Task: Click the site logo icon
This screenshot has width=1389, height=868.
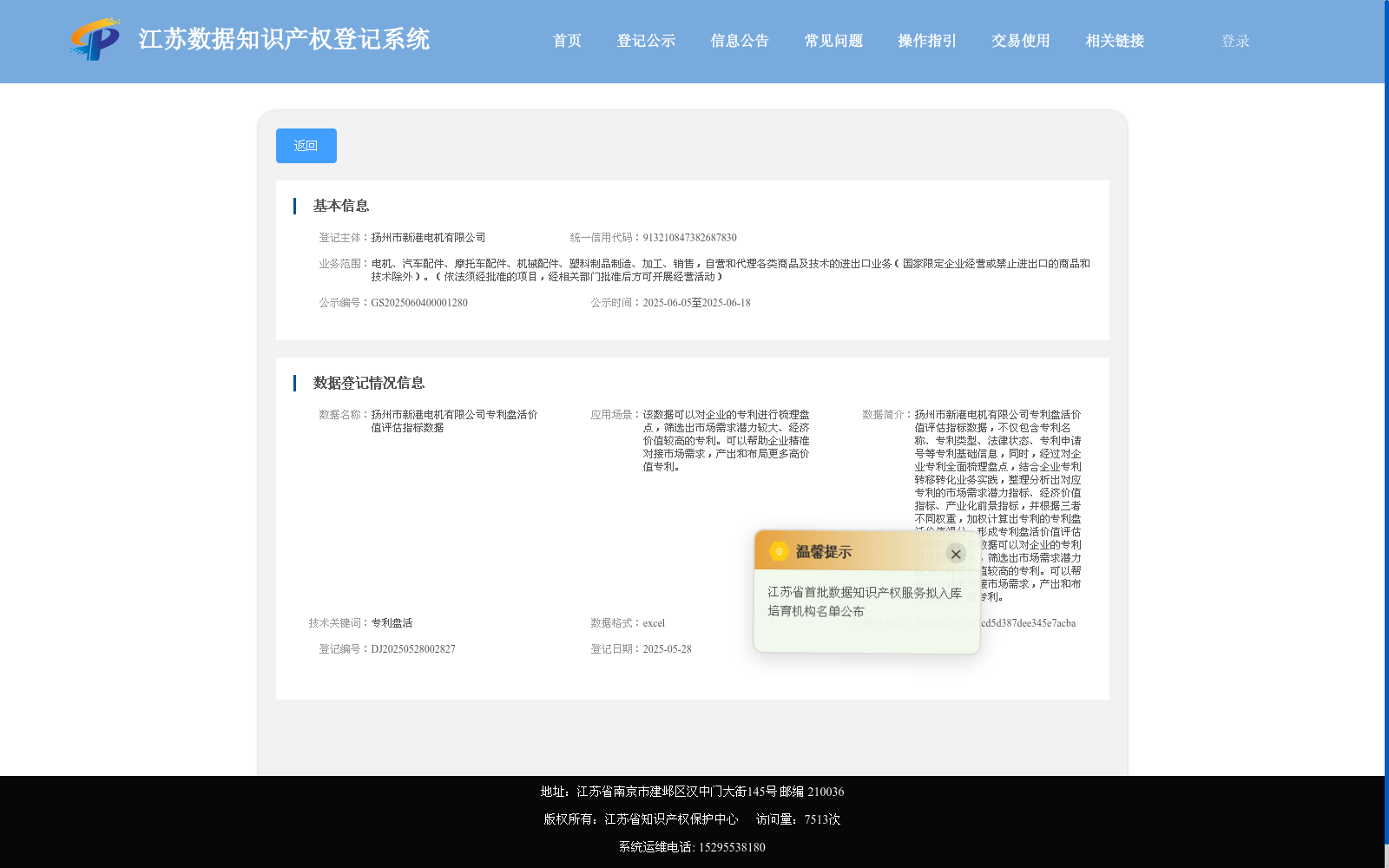Action: click(95, 39)
